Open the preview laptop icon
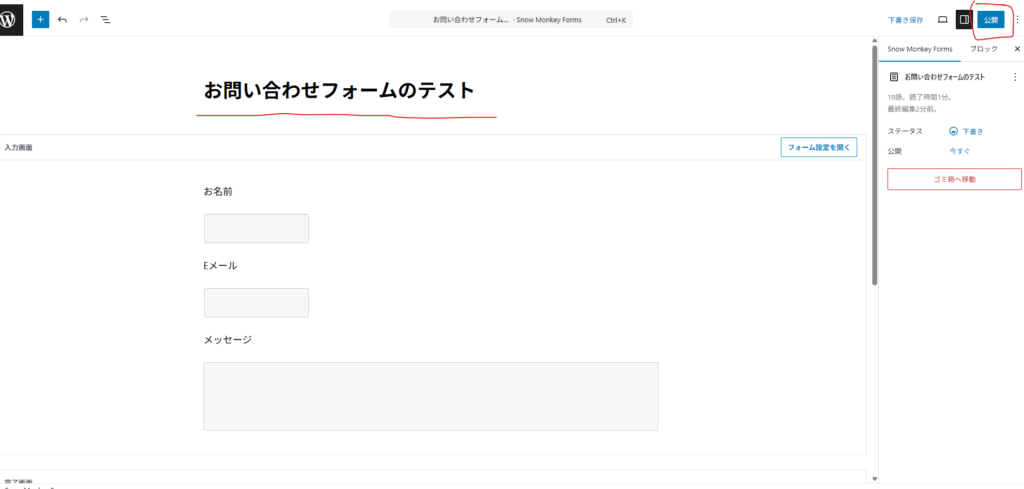Viewport: 1024px width, 489px height. tap(942, 20)
